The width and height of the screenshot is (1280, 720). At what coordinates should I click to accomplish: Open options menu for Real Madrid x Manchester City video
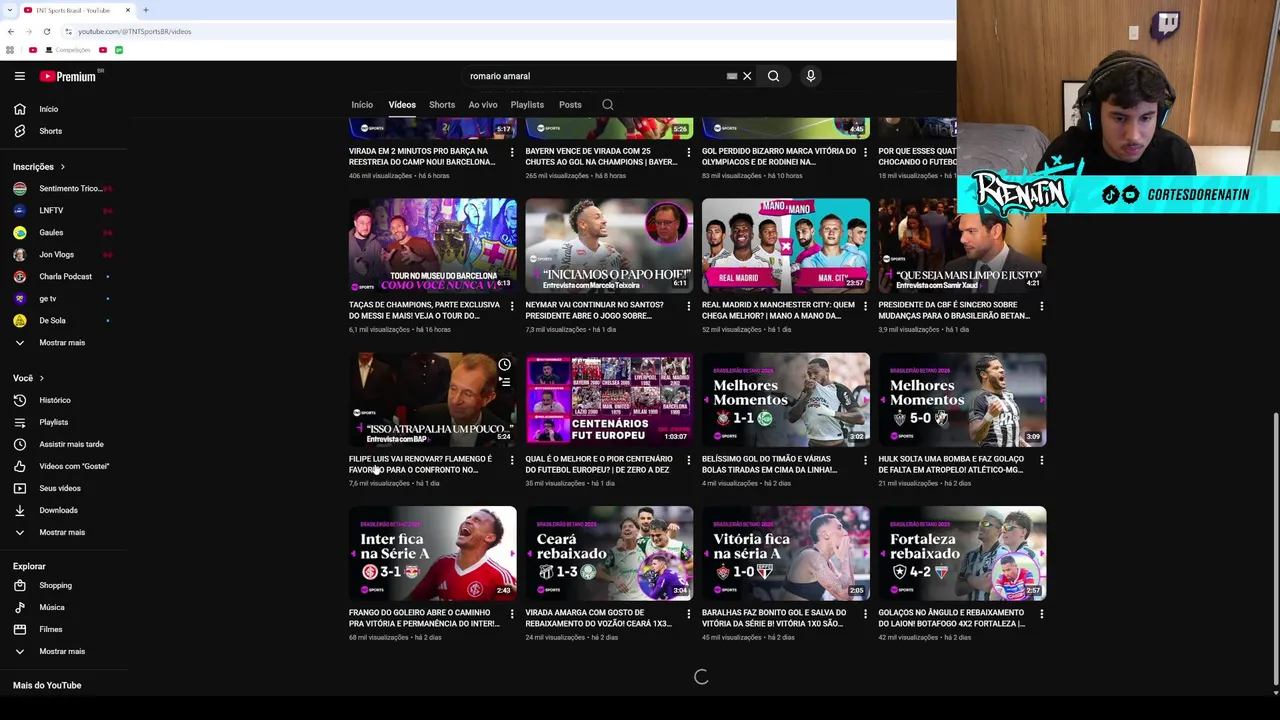coord(865,307)
